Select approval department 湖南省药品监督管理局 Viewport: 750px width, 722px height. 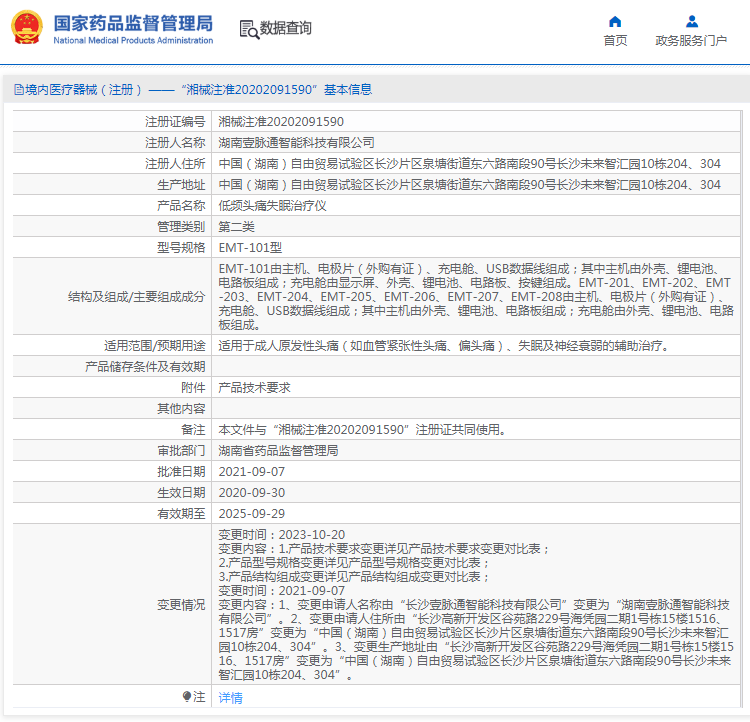tap(278, 451)
